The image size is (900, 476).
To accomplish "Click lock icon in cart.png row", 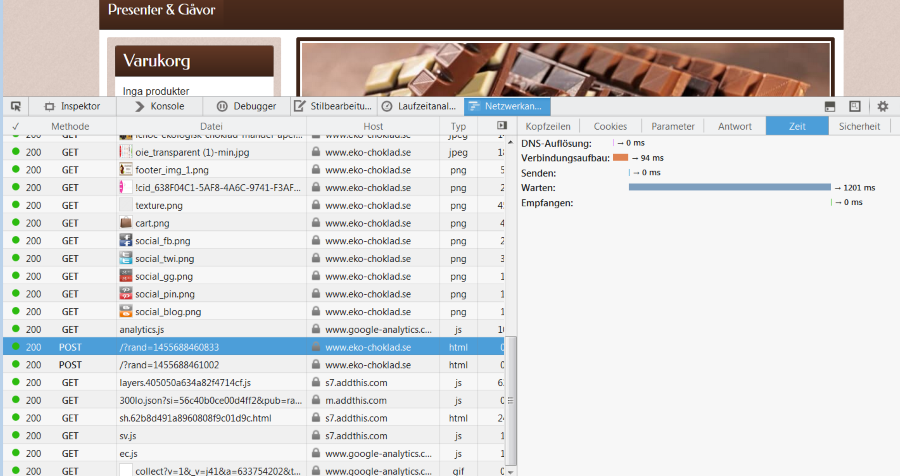I will [316, 223].
